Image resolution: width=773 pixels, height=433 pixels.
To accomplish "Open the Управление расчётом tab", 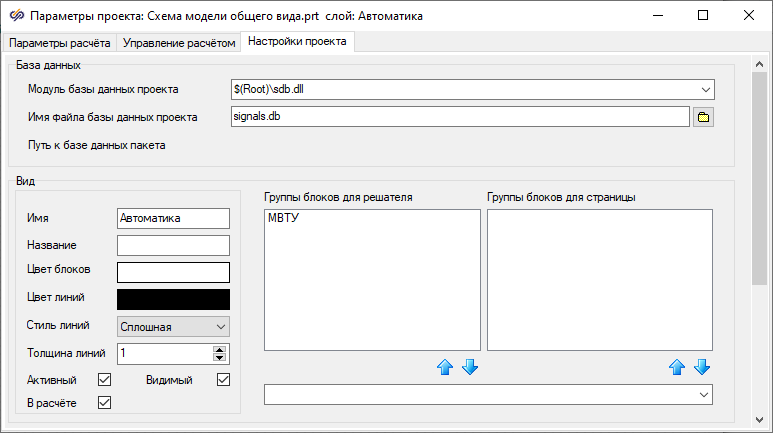I will 180,43.
